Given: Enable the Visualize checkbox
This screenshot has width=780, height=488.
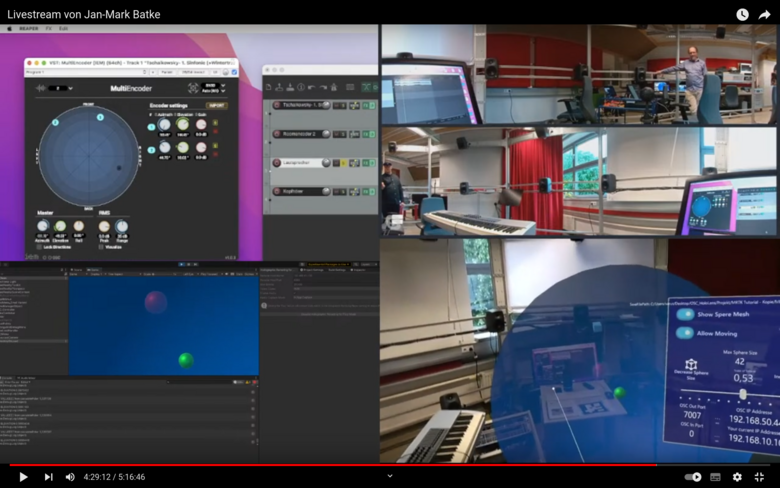Looking at the screenshot, I should [101, 247].
